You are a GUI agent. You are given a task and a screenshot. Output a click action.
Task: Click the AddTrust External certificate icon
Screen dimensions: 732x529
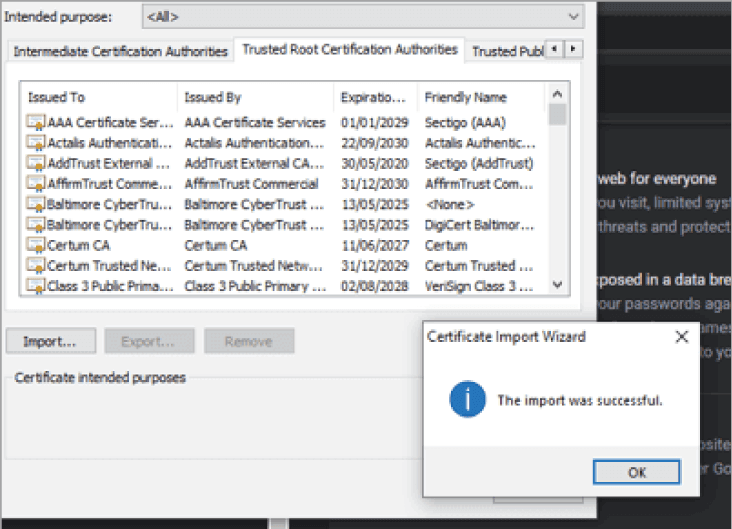[x=35, y=163]
